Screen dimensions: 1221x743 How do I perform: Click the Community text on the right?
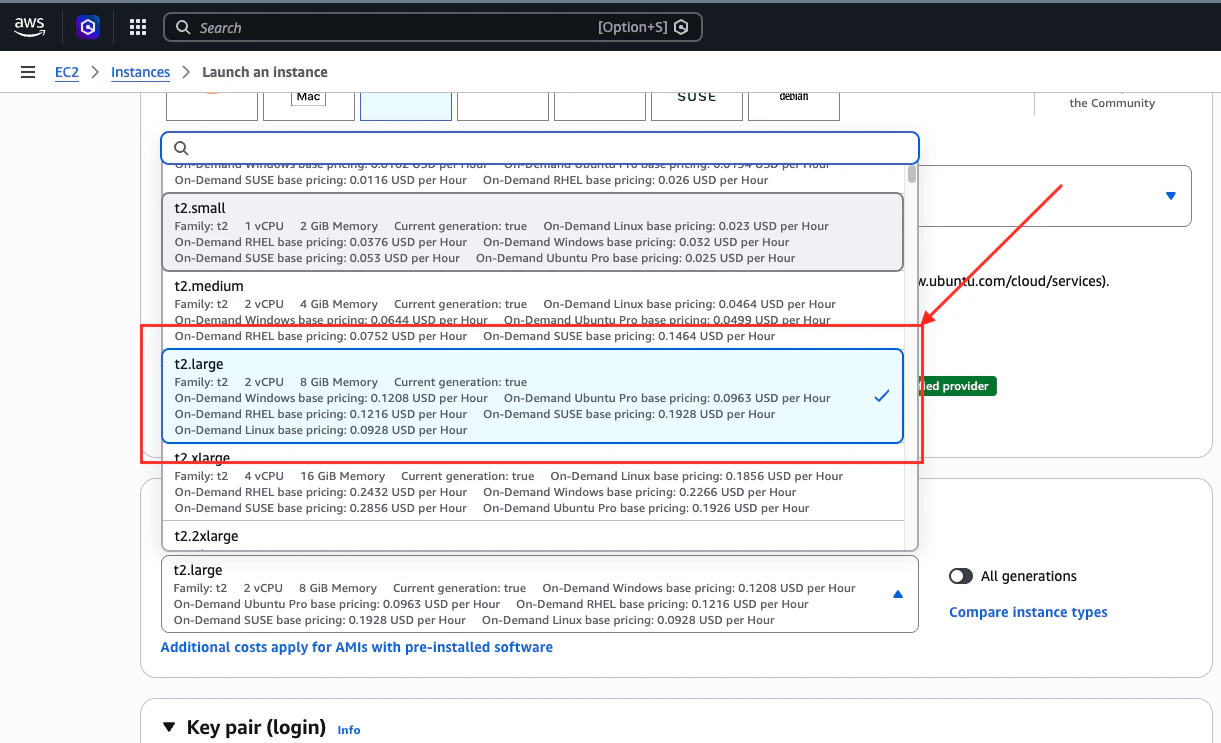pos(1112,103)
